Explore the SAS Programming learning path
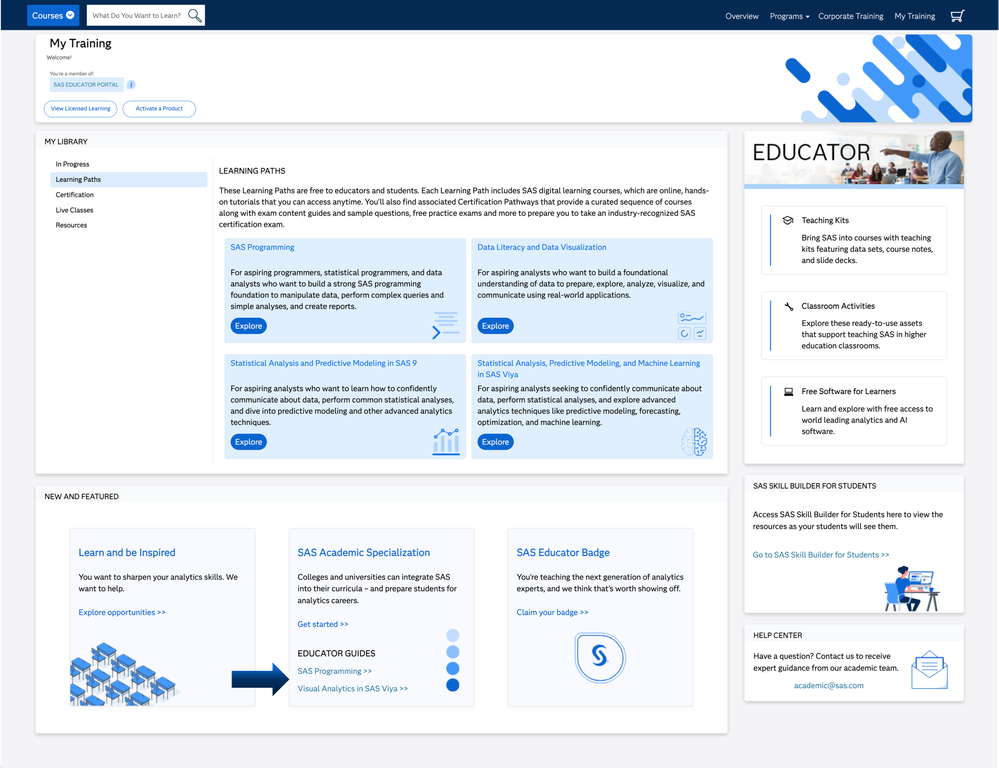The image size is (999, 768). coord(248,326)
